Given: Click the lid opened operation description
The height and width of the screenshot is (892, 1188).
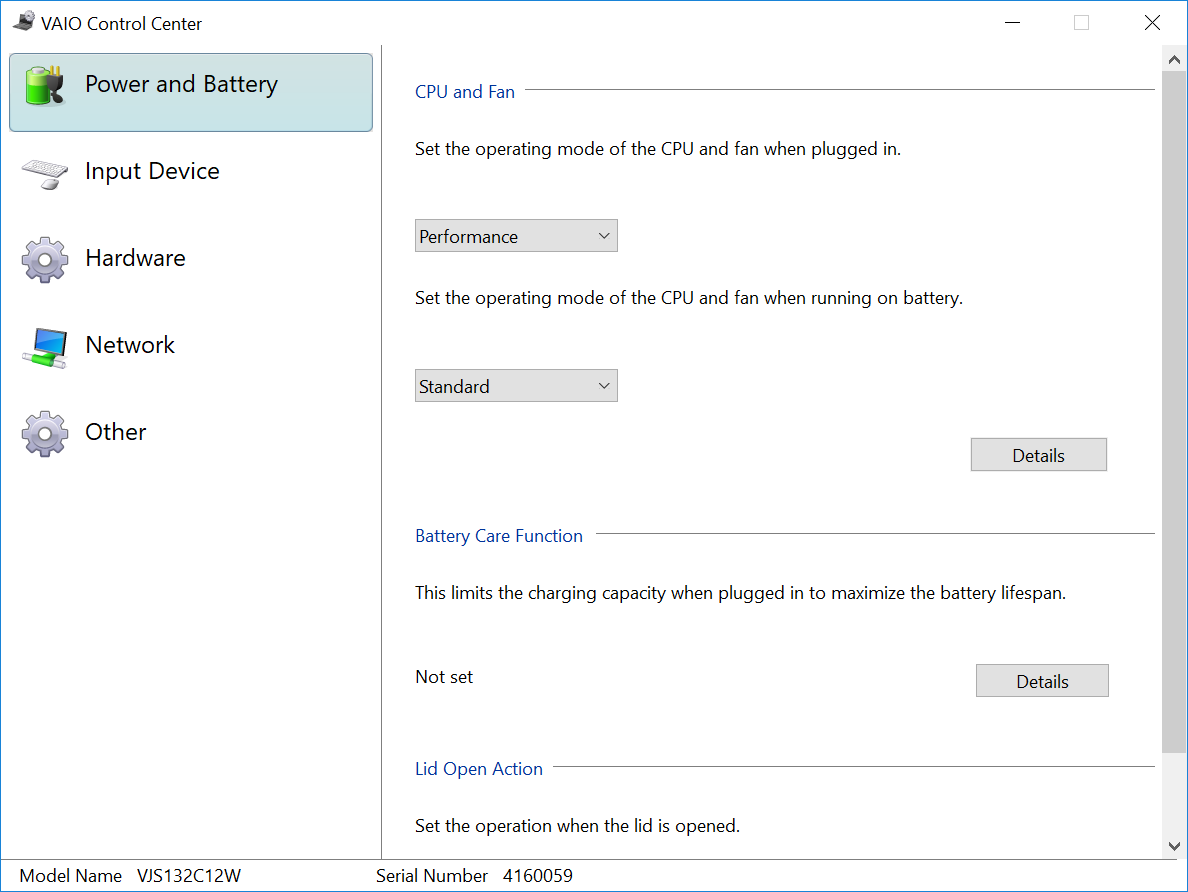Looking at the screenshot, I should tap(577, 826).
